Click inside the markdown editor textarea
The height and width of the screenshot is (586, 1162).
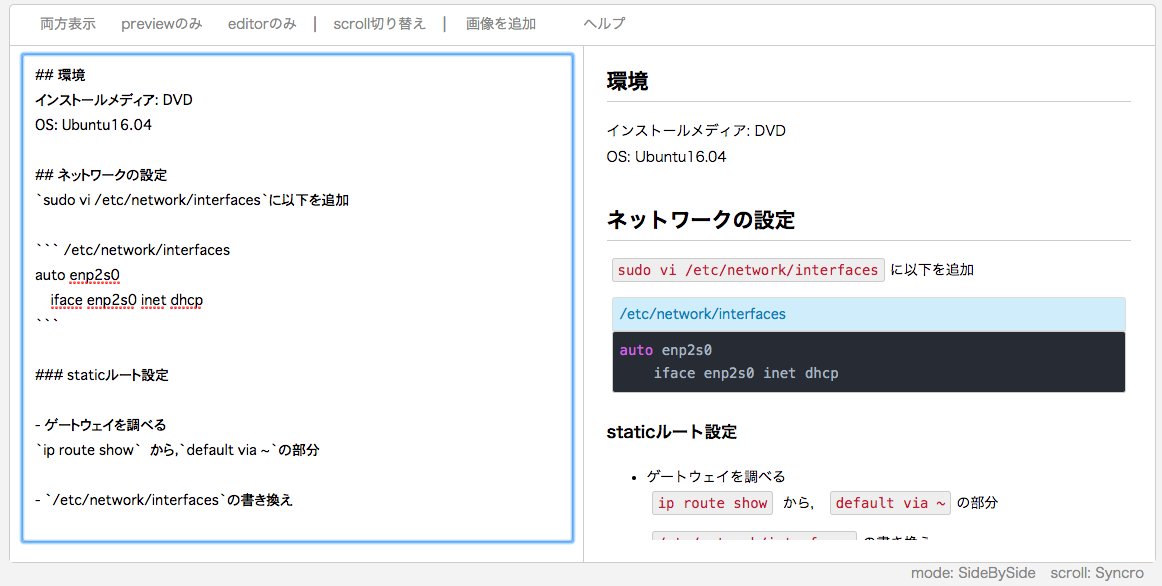(x=297, y=297)
